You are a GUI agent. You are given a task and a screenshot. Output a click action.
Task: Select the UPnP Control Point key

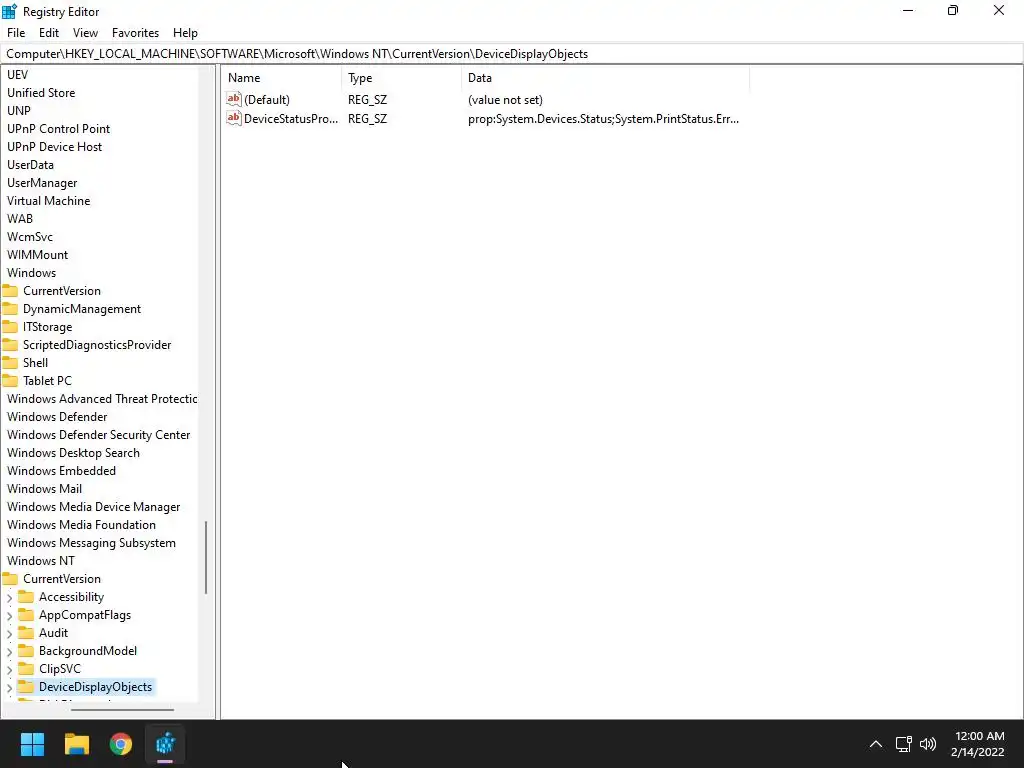58,129
